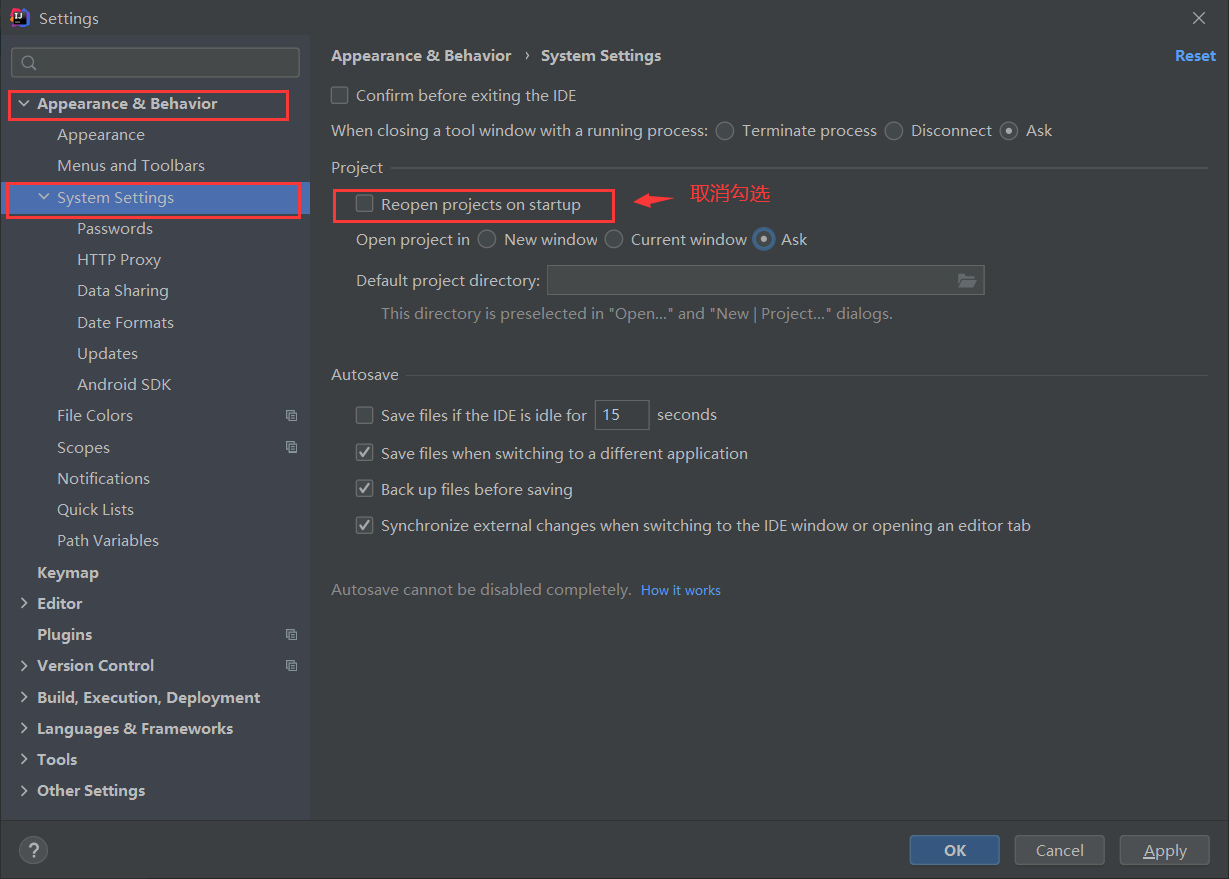Click Appearance & Behavior in the breadcrumb

point(421,56)
